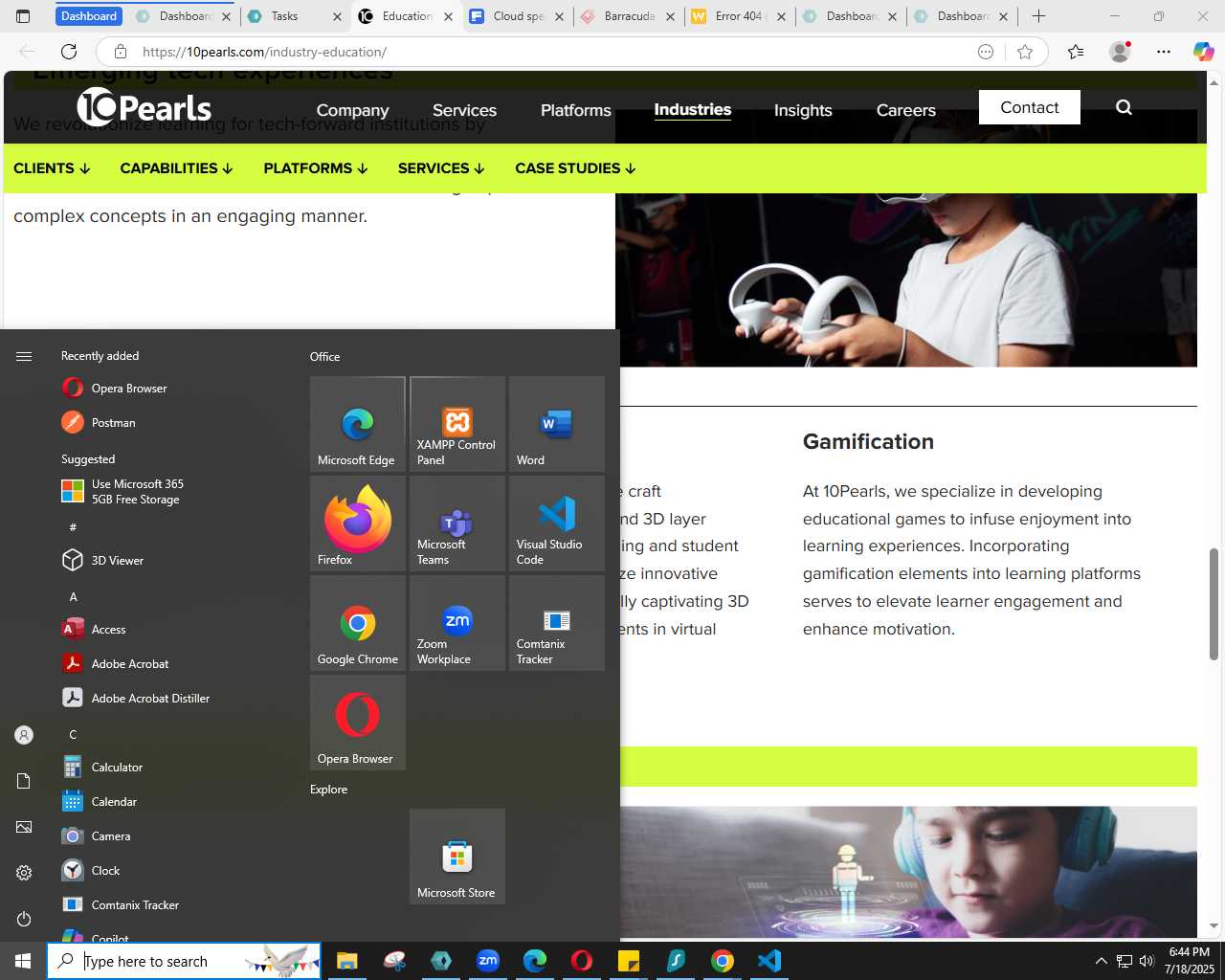Launch Google Chrome tile
The height and width of the screenshot is (980, 1225).
click(358, 623)
